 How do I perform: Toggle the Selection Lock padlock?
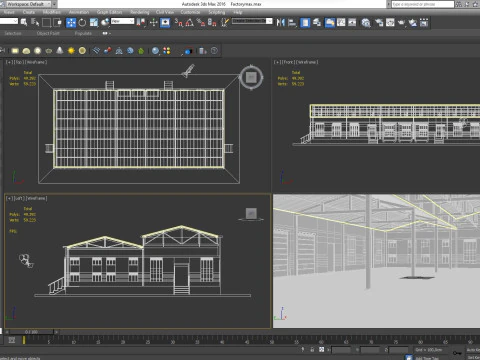[x=312, y=349]
